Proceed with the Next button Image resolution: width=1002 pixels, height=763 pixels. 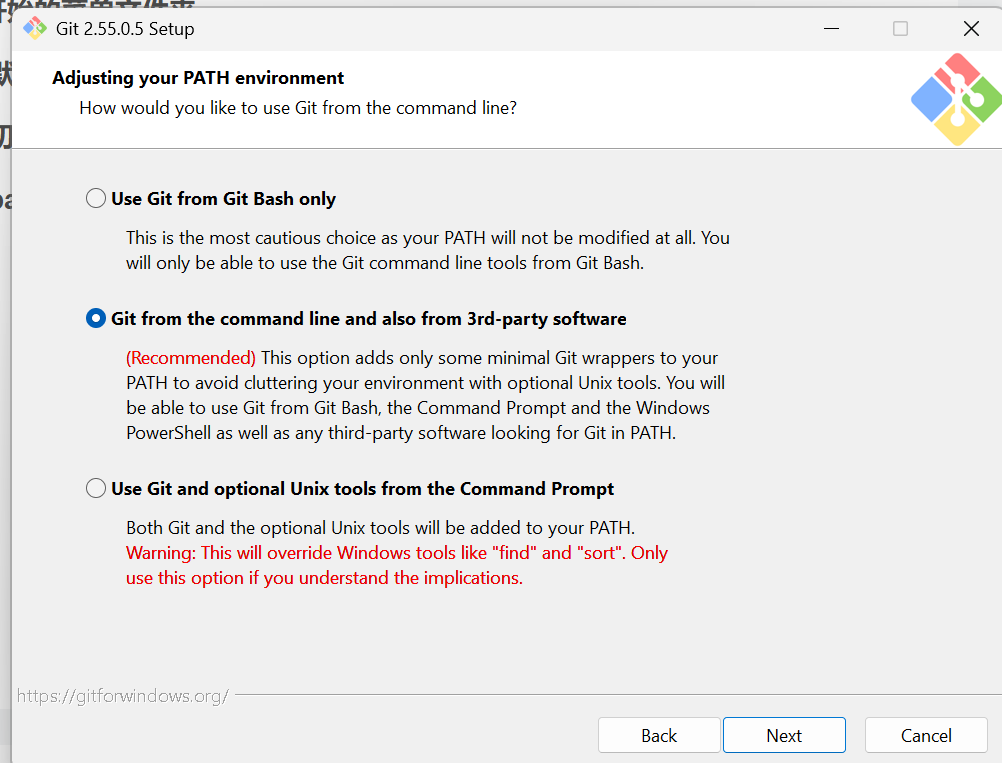[784, 736]
